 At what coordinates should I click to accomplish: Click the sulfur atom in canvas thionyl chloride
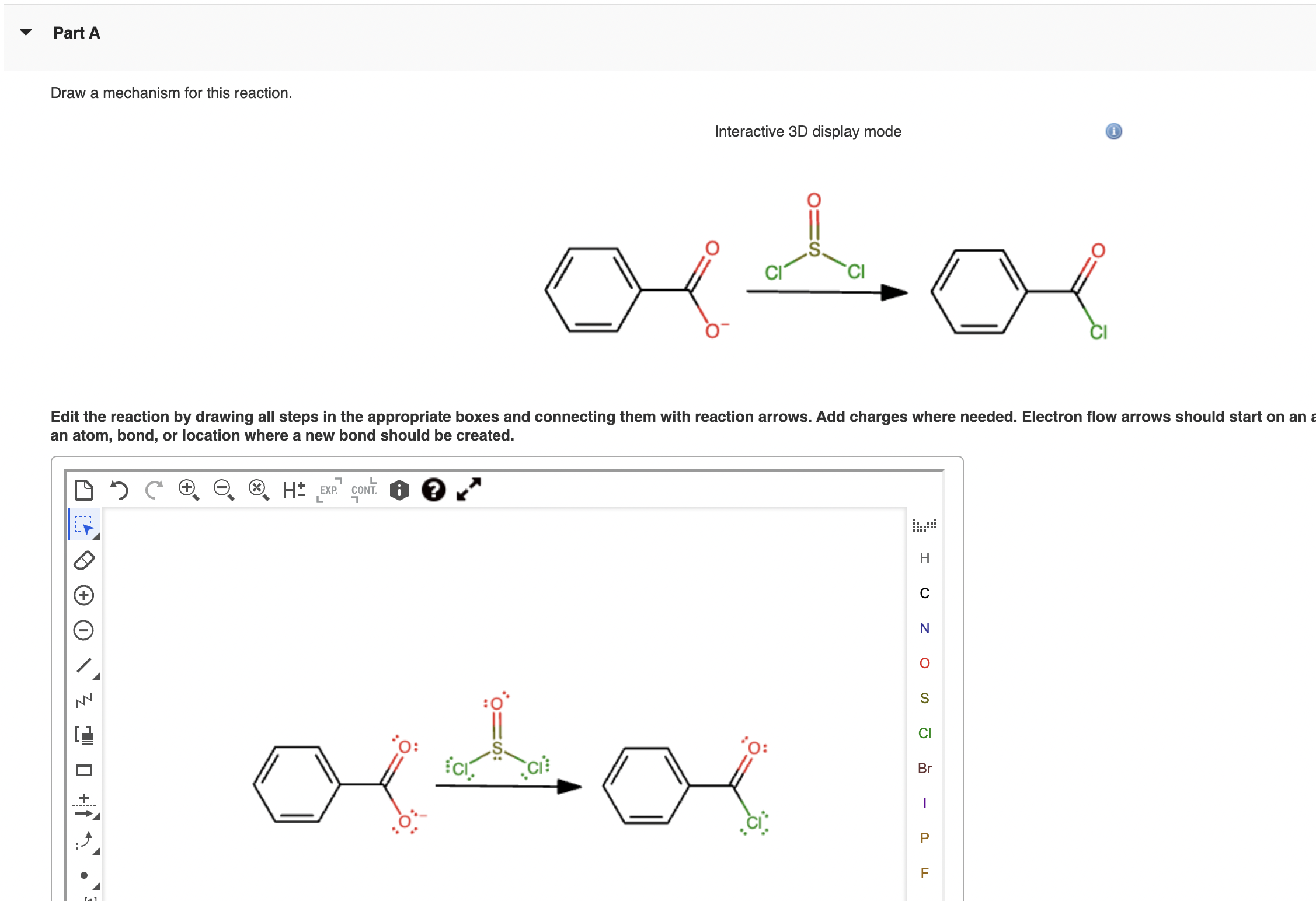497,749
